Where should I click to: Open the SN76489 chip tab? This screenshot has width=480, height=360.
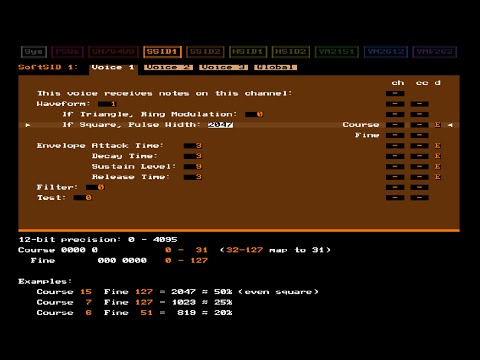pyautogui.click(x=113, y=52)
